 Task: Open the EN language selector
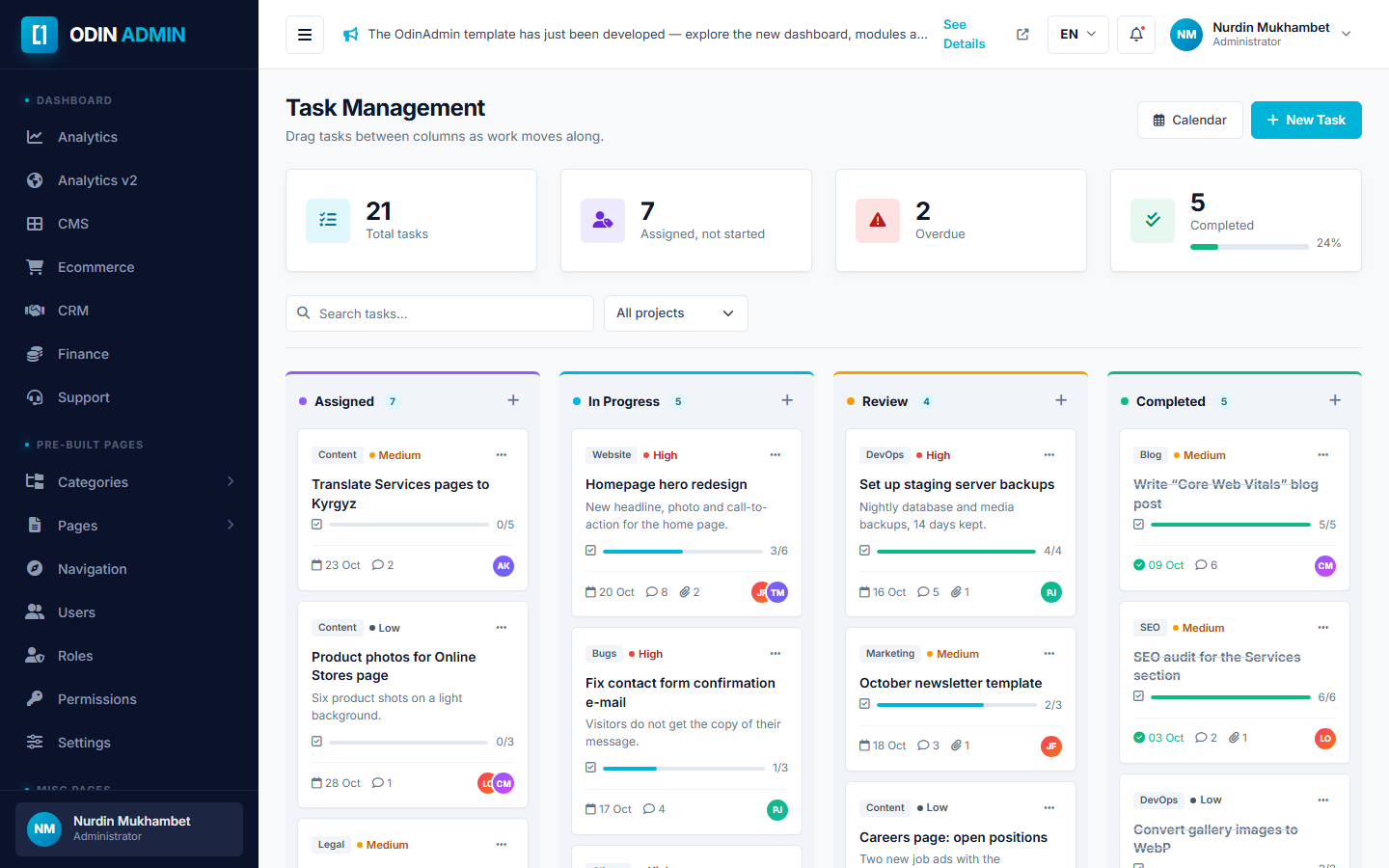[1078, 35]
